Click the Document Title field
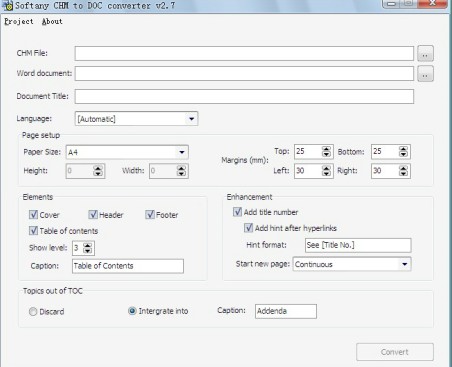The height and width of the screenshot is (367, 452). click(x=244, y=96)
